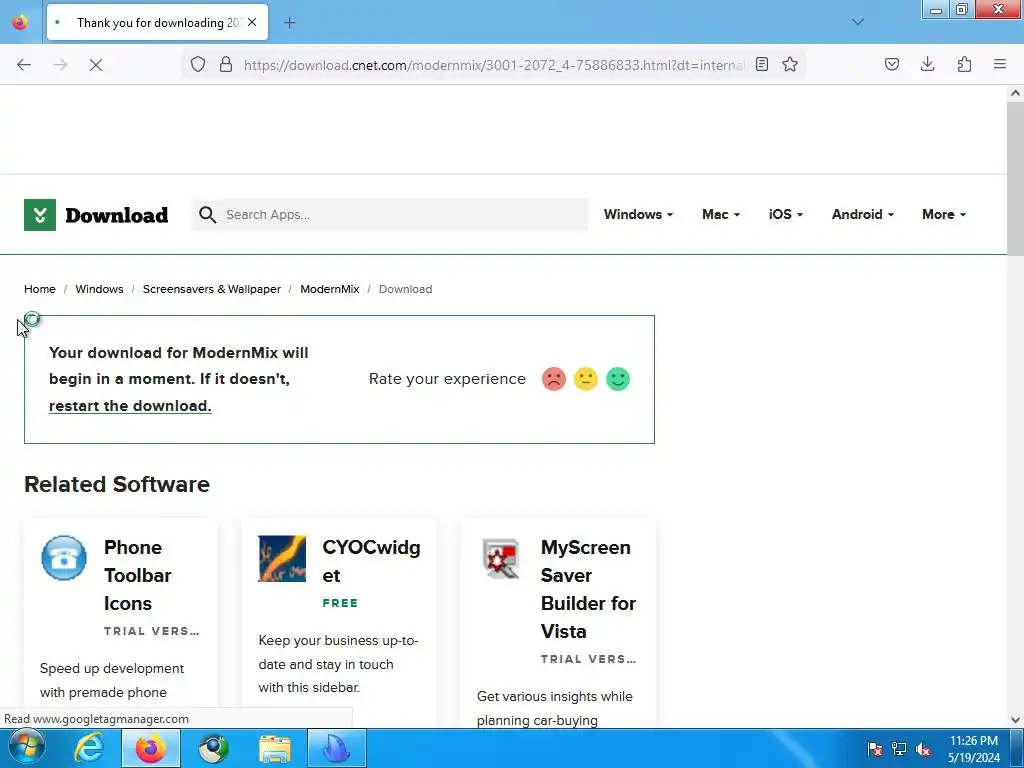Image resolution: width=1024 pixels, height=768 pixels.
Task: Open a new tab with the plus button
Action: pyautogui.click(x=289, y=23)
